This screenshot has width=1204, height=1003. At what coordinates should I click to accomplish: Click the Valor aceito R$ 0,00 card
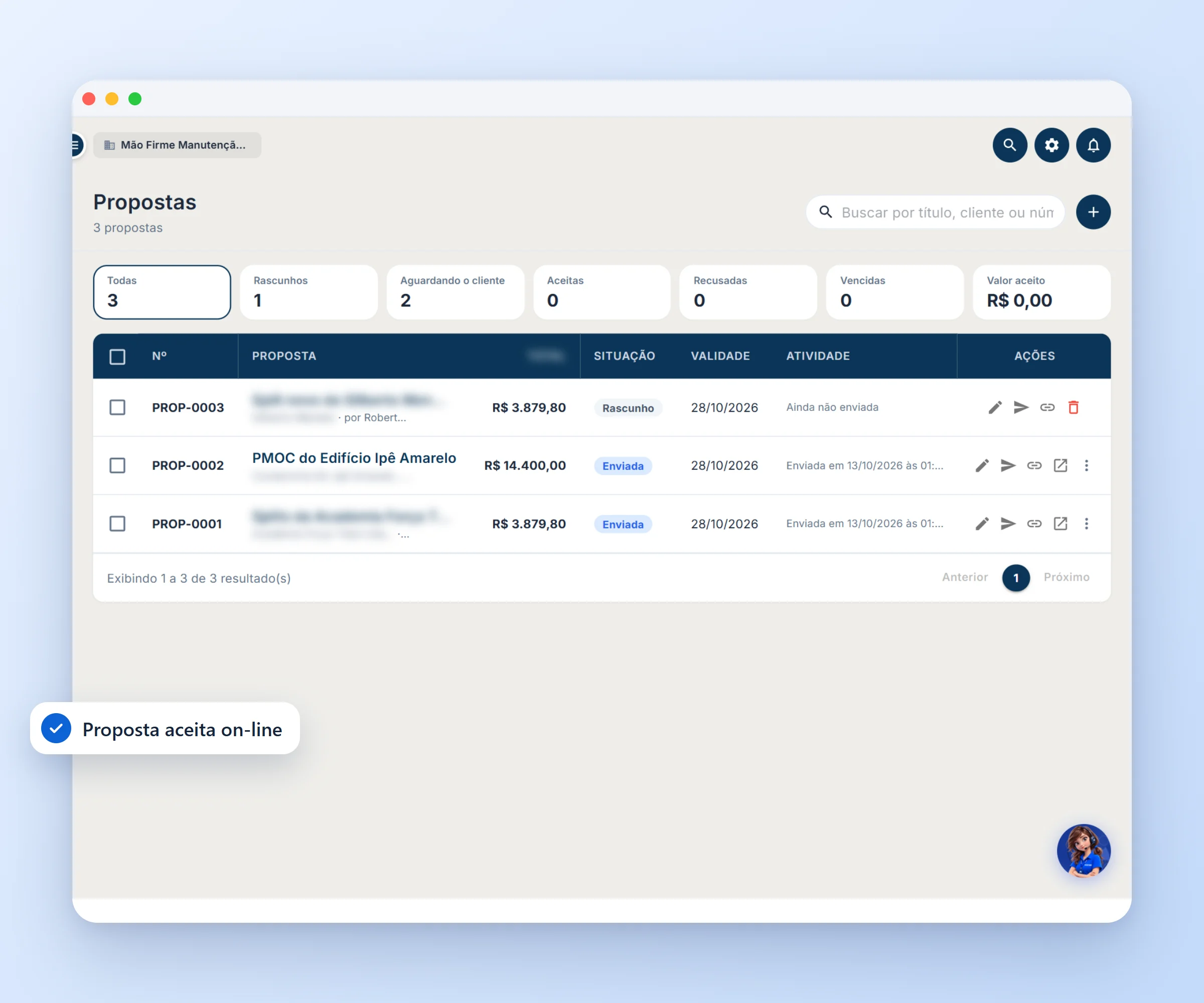[x=1042, y=292]
